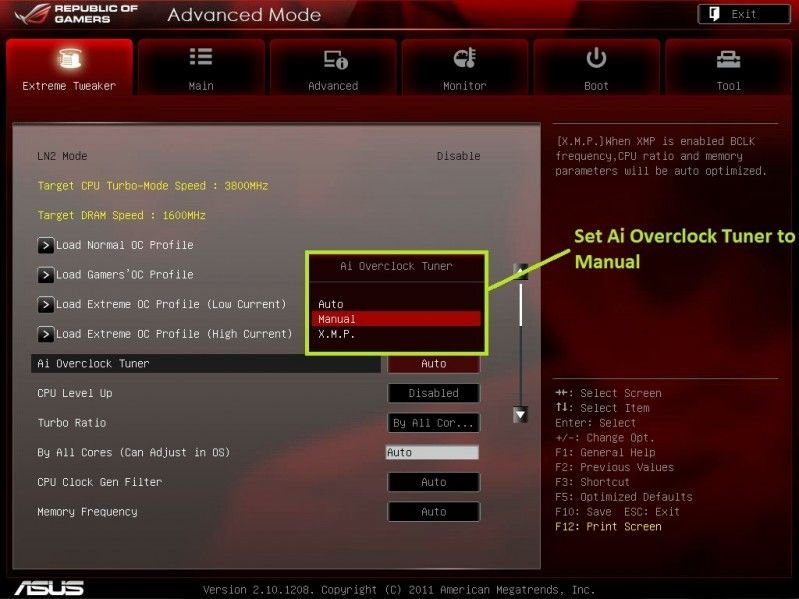
Task: Click the scrollbar thumb in settings list
Action: (520, 304)
